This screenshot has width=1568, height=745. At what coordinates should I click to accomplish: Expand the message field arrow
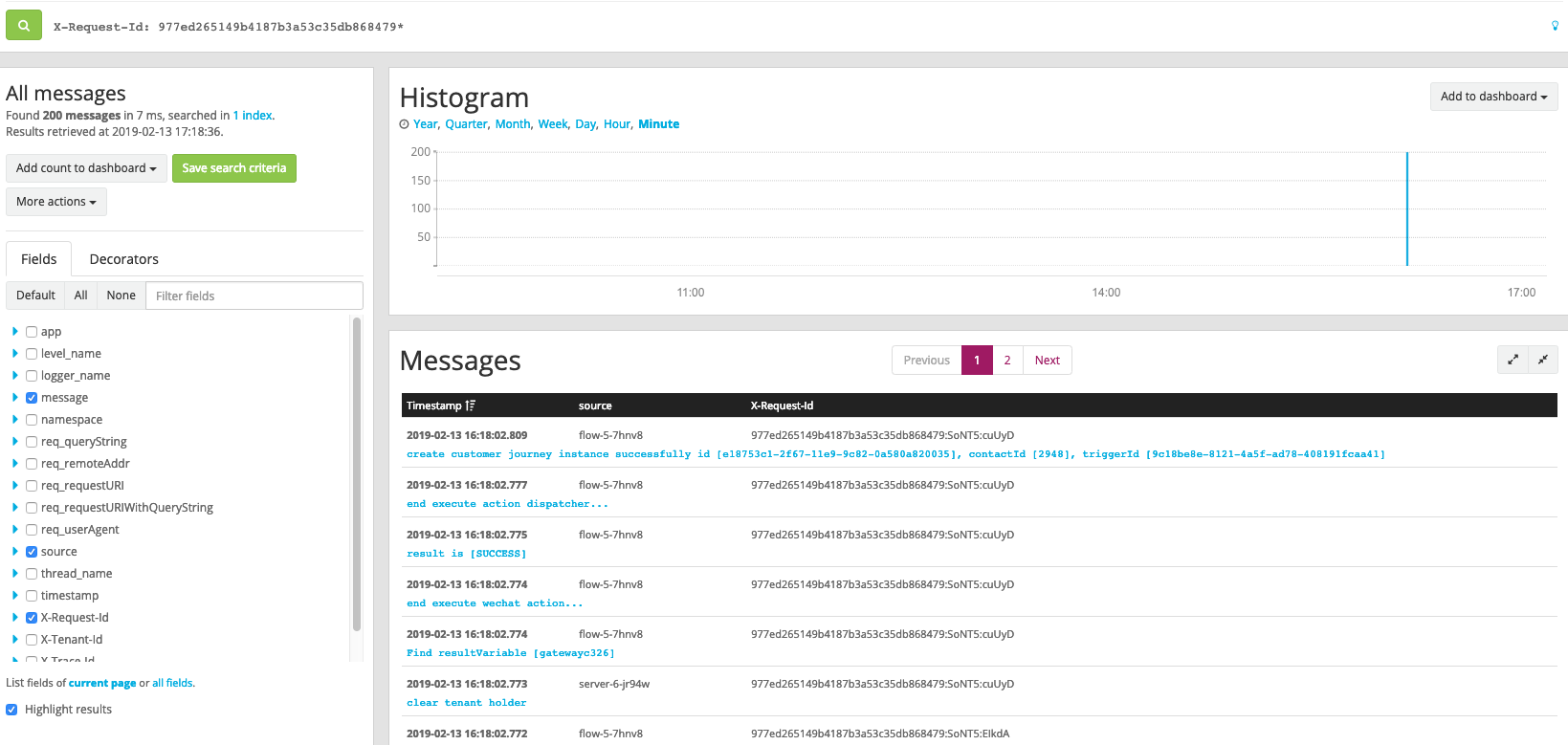click(x=15, y=398)
